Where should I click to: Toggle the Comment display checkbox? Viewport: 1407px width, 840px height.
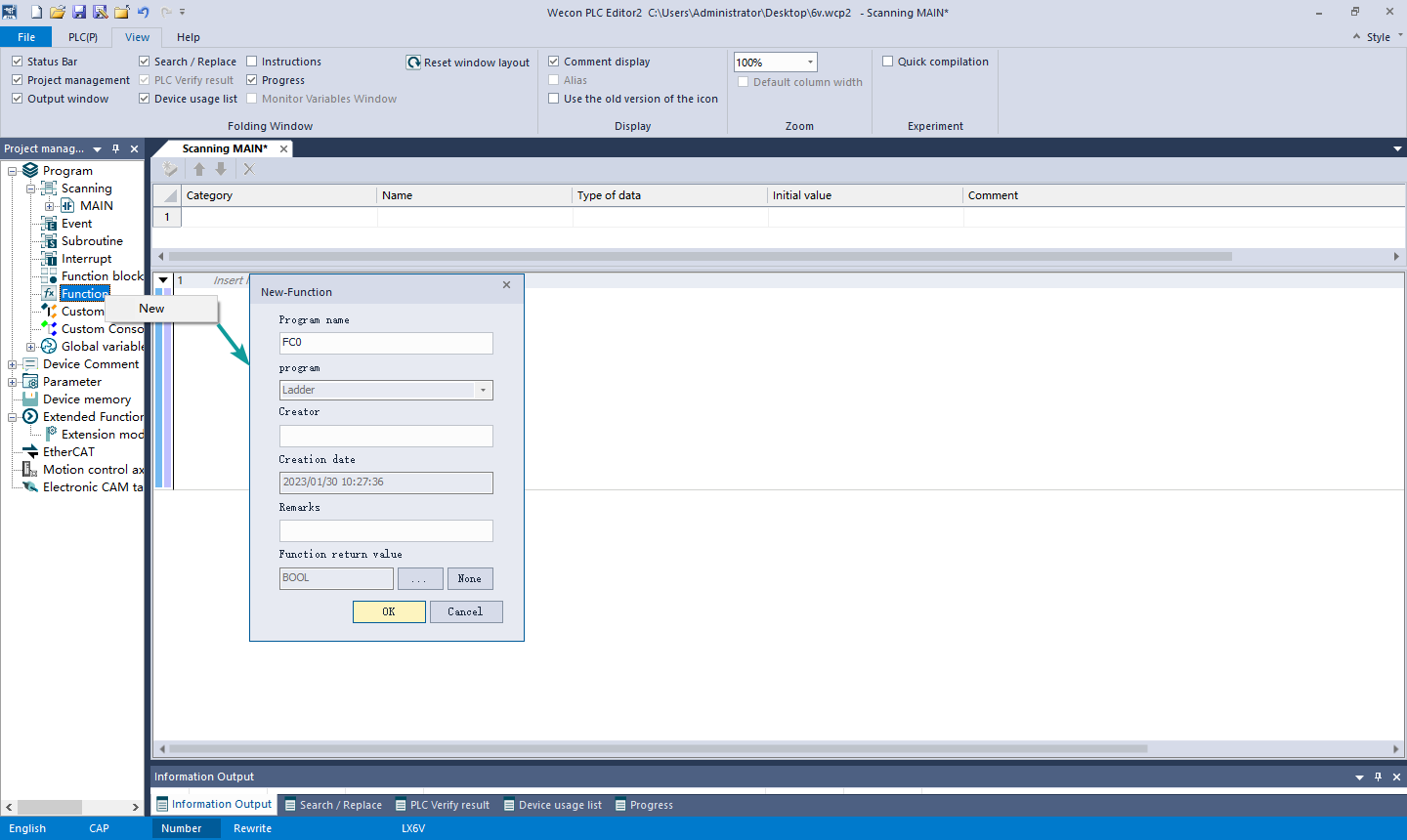pyautogui.click(x=554, y=62)
